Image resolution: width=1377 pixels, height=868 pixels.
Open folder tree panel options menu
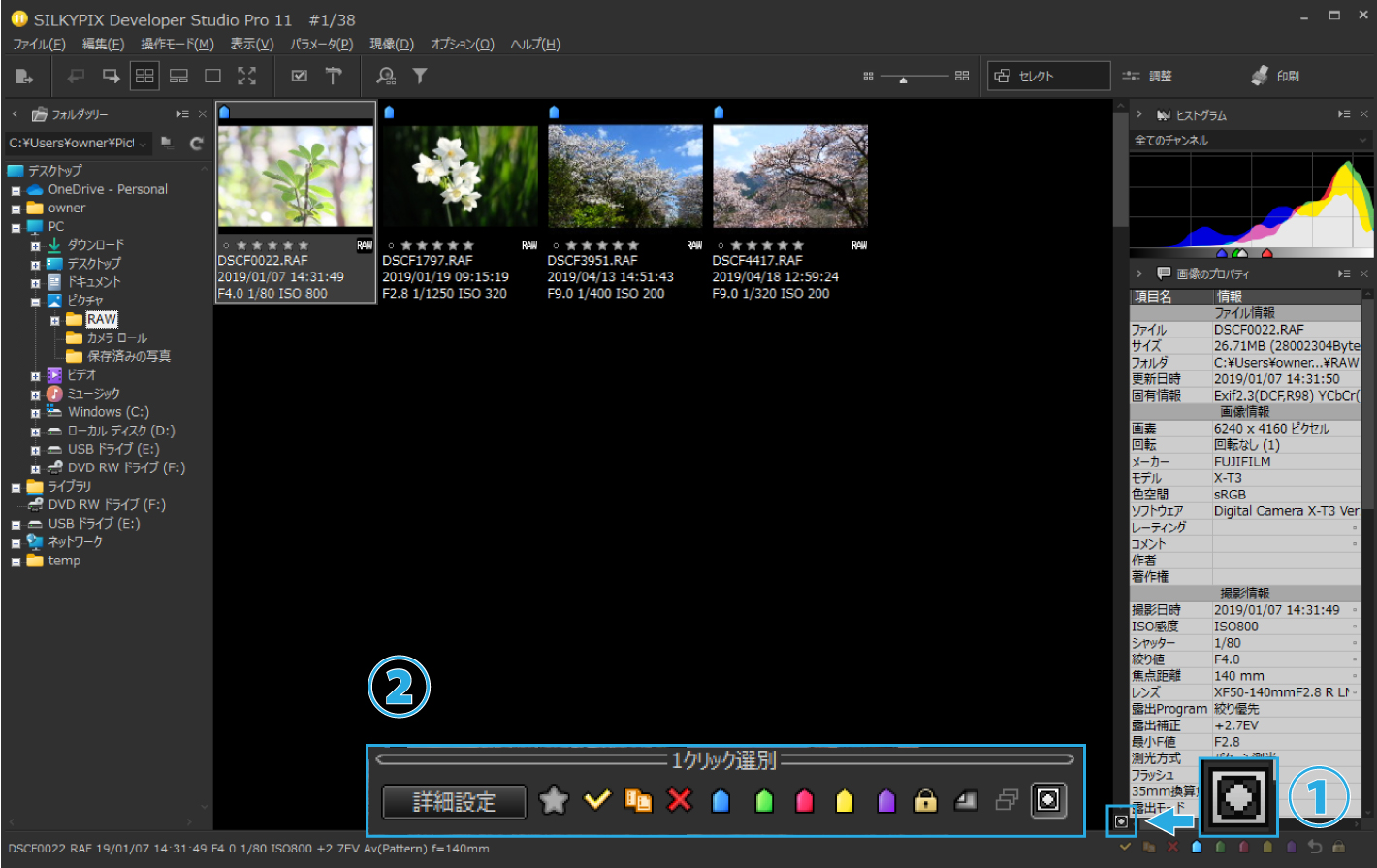[182, 114]
